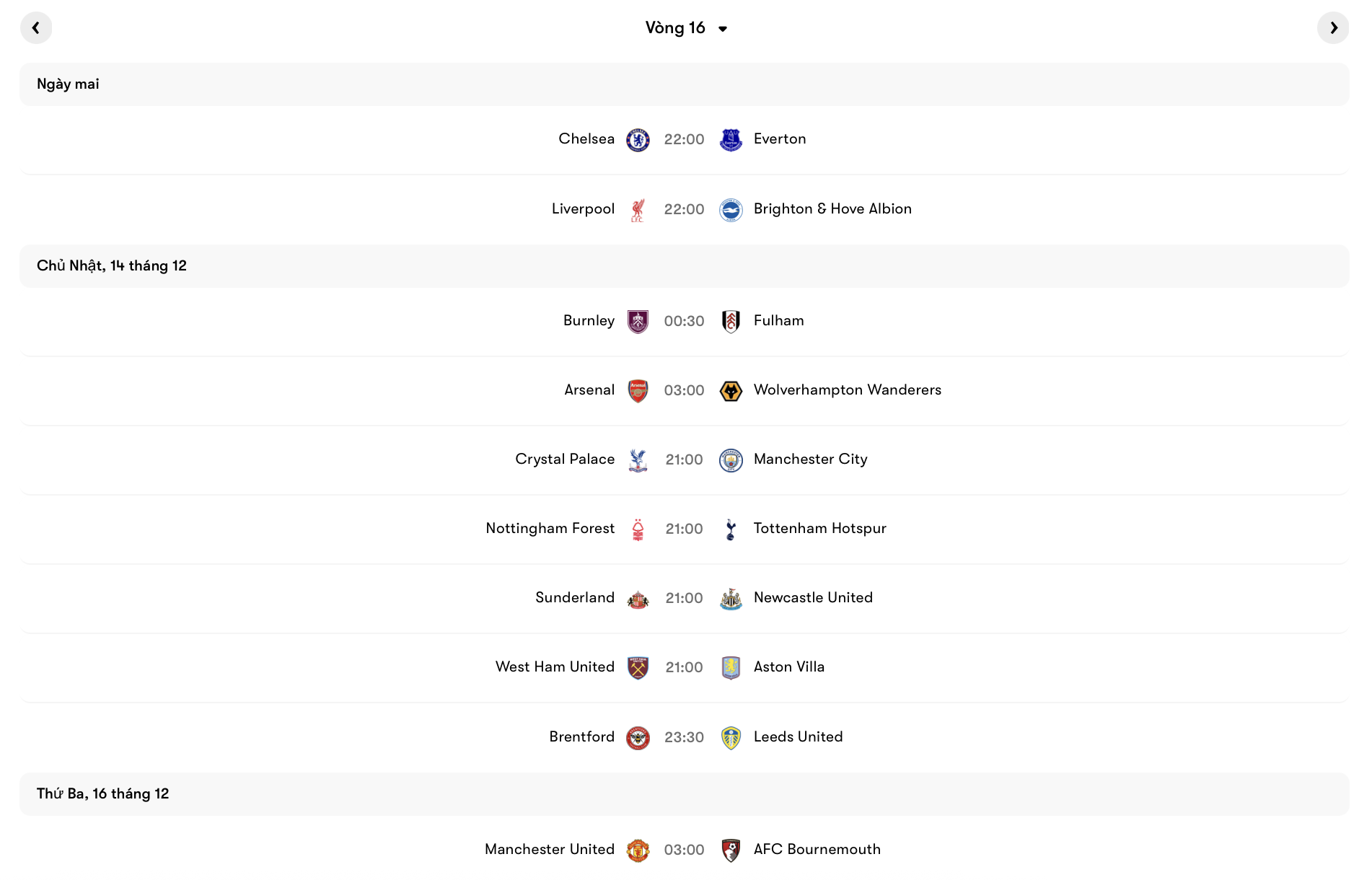This screenshot has height=880, width=1372.
Task: Select the Newcastle United crest icon
Action: point(731,598)
